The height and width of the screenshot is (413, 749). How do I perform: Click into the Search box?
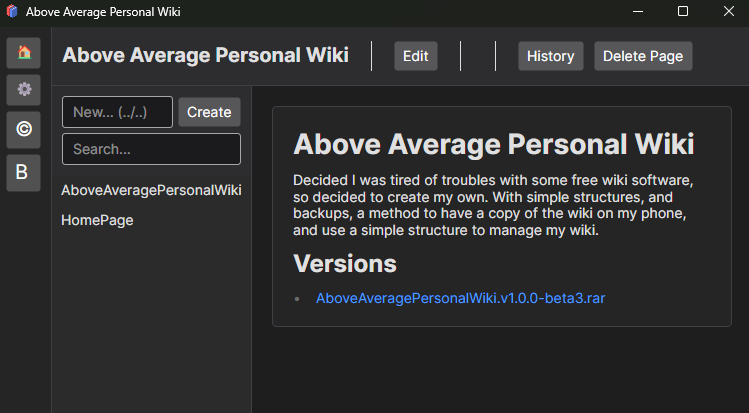pyautogui.click(x=151, y=149)
